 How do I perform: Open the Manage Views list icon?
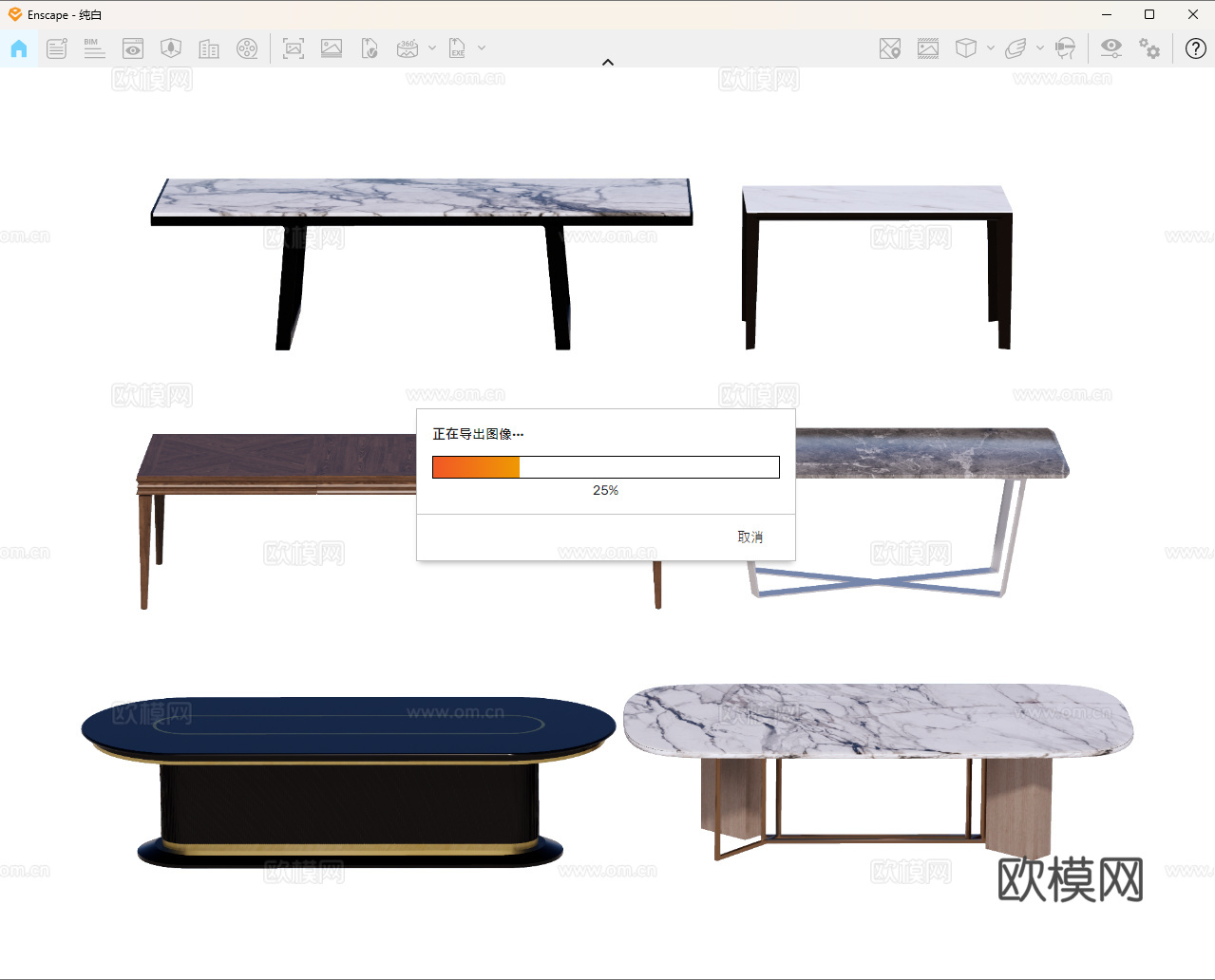point(57,48)
